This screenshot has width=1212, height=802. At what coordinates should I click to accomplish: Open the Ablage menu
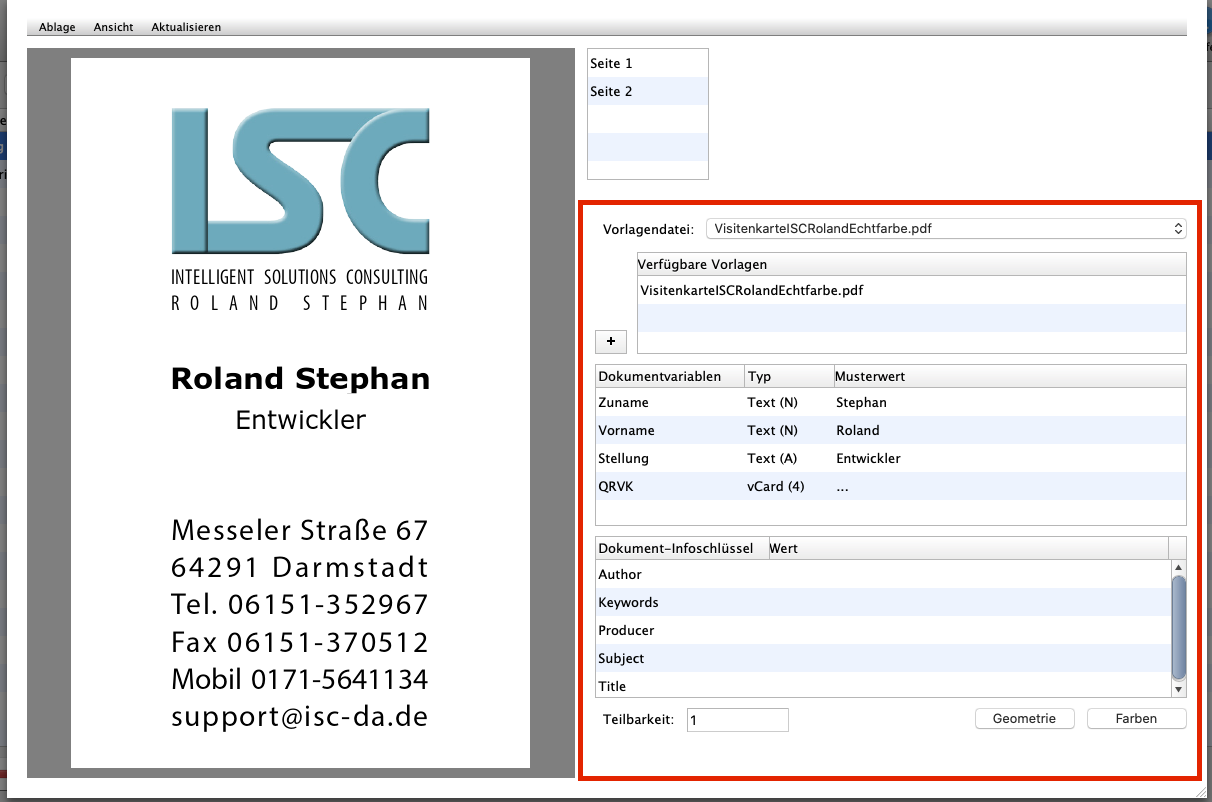click(57, 27)
